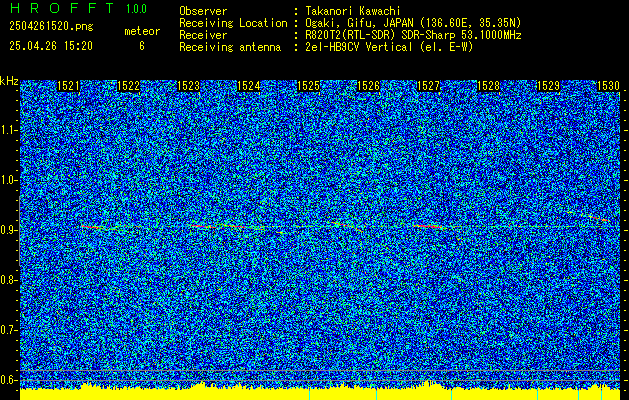Click the 1522 time marker label
This screenshot has width=629, height=400.
tap(128, 86)
